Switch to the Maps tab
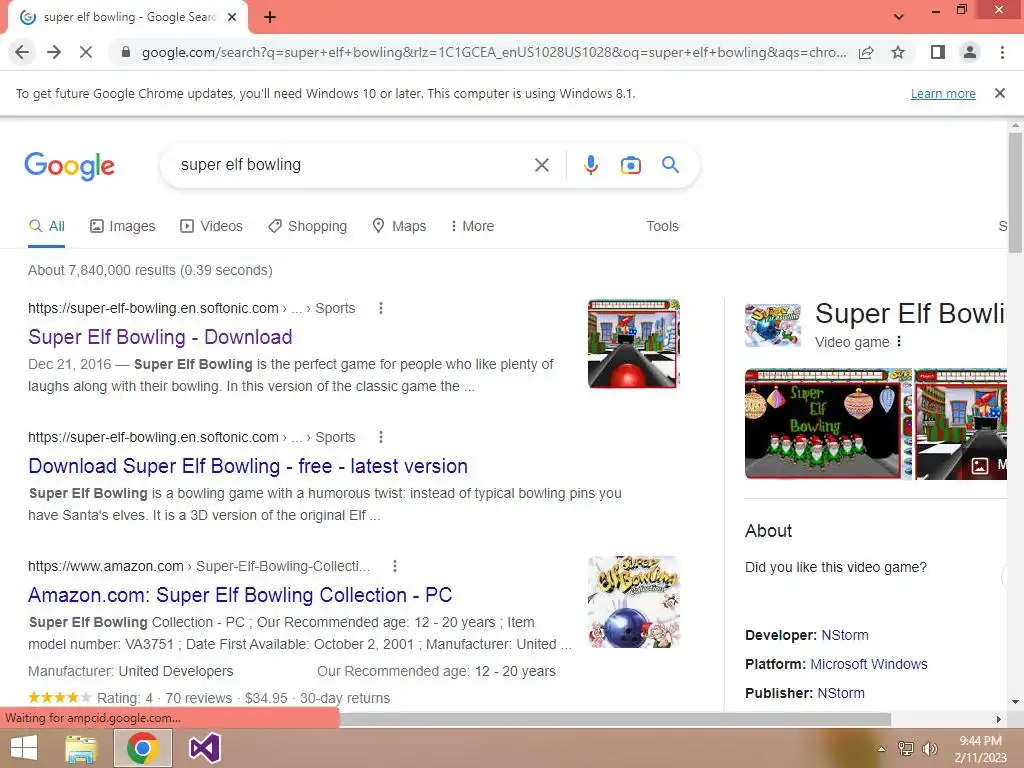The width and height of the screenshot is (1024, 768). tap(399, 226)
